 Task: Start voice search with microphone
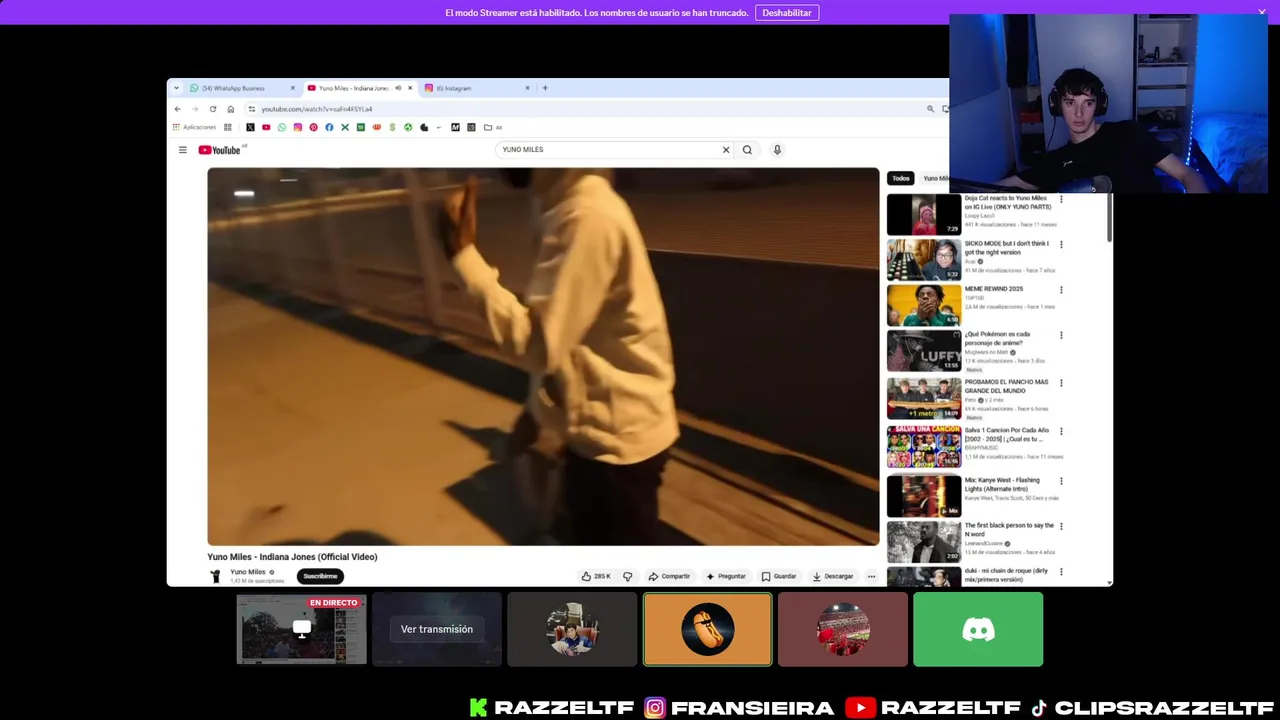pyautogui.click(x=777, y=150)
